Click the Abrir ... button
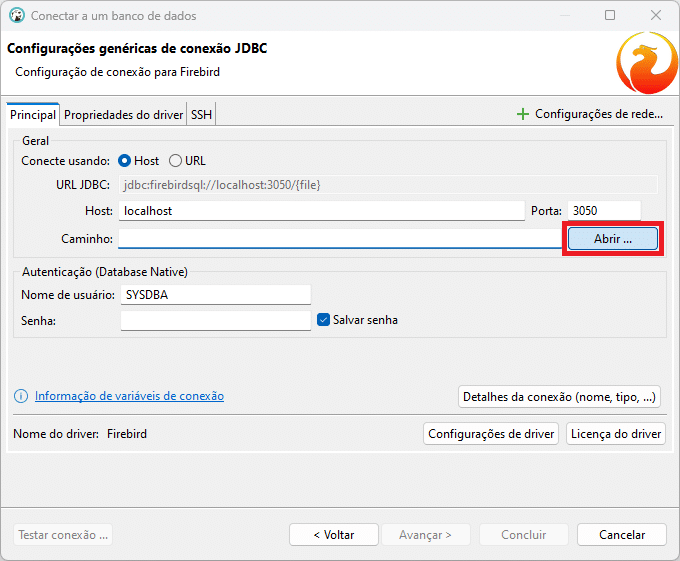680x561 pixels. pyautogui.click(x=613, y=239)
